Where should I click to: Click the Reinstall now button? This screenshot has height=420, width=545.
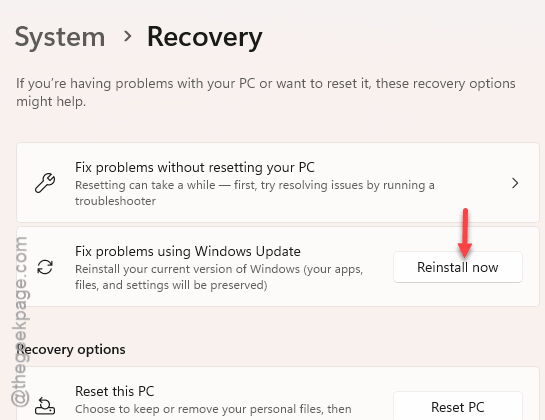tap(458, 267)
